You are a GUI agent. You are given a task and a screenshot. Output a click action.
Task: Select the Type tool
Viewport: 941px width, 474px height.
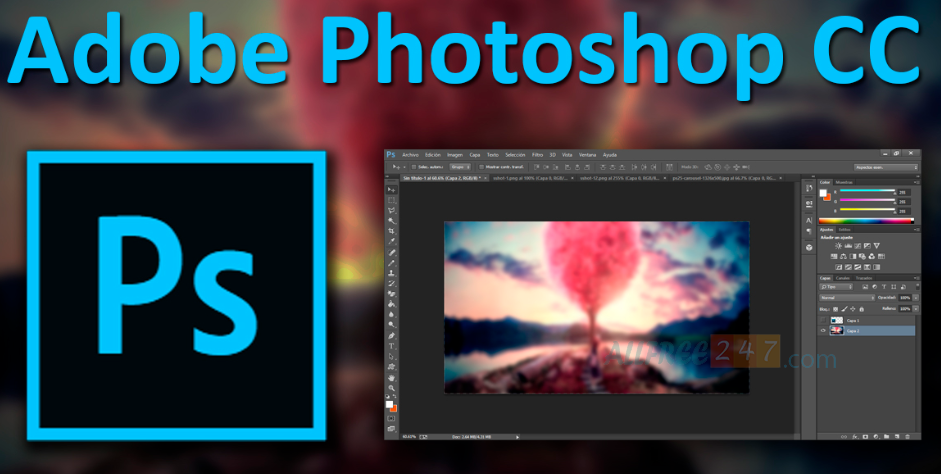point(392,346)
